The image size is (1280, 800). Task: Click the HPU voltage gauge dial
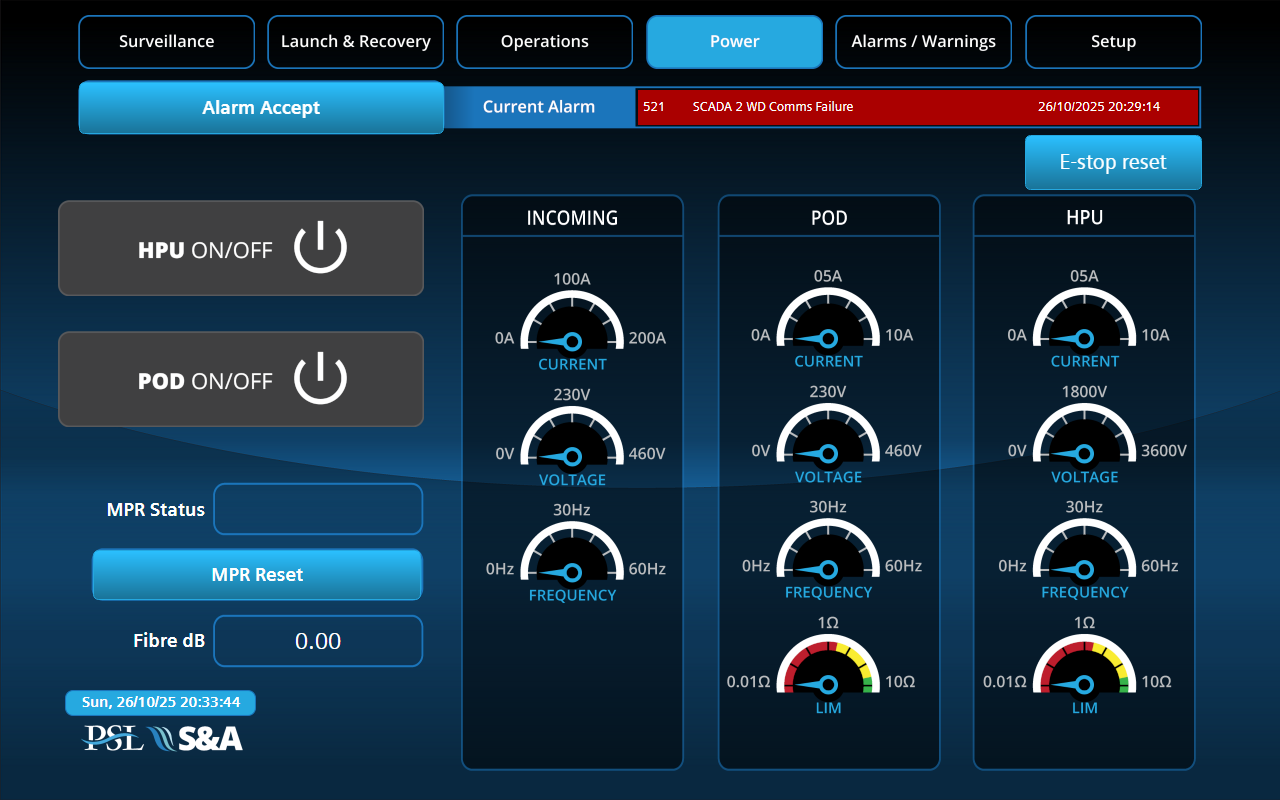tap(1084, 438)
